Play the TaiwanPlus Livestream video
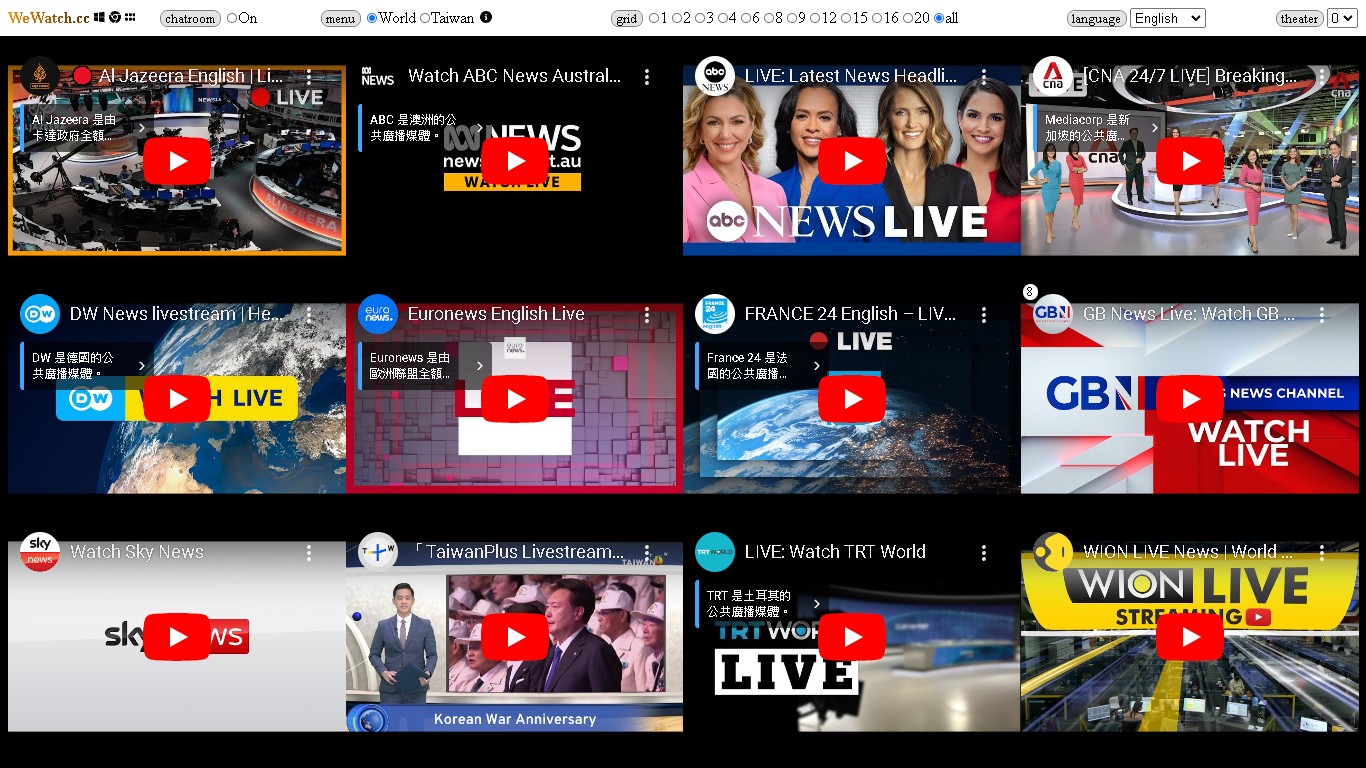Screen dimensions: 1366x768 [515, 637]
